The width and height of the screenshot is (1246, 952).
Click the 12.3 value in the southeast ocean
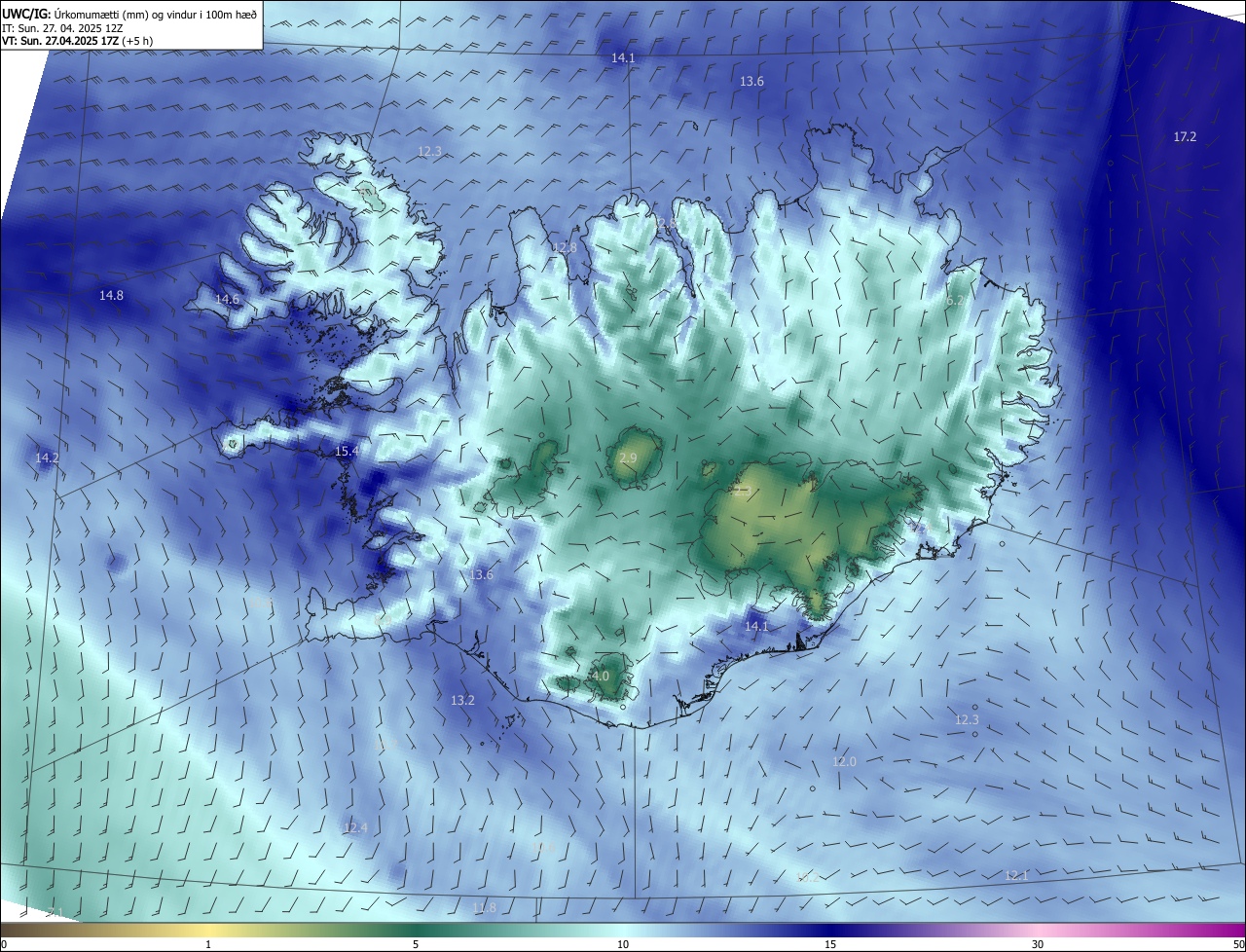click(x=967, y=720)
